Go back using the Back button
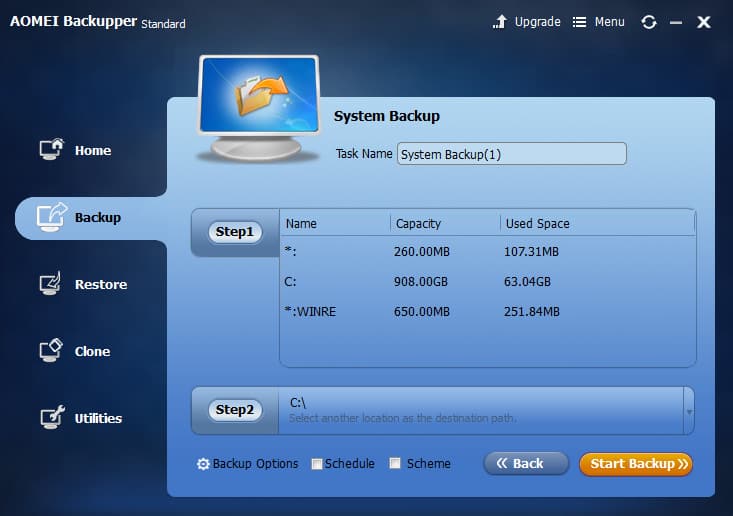 [526, 464]
